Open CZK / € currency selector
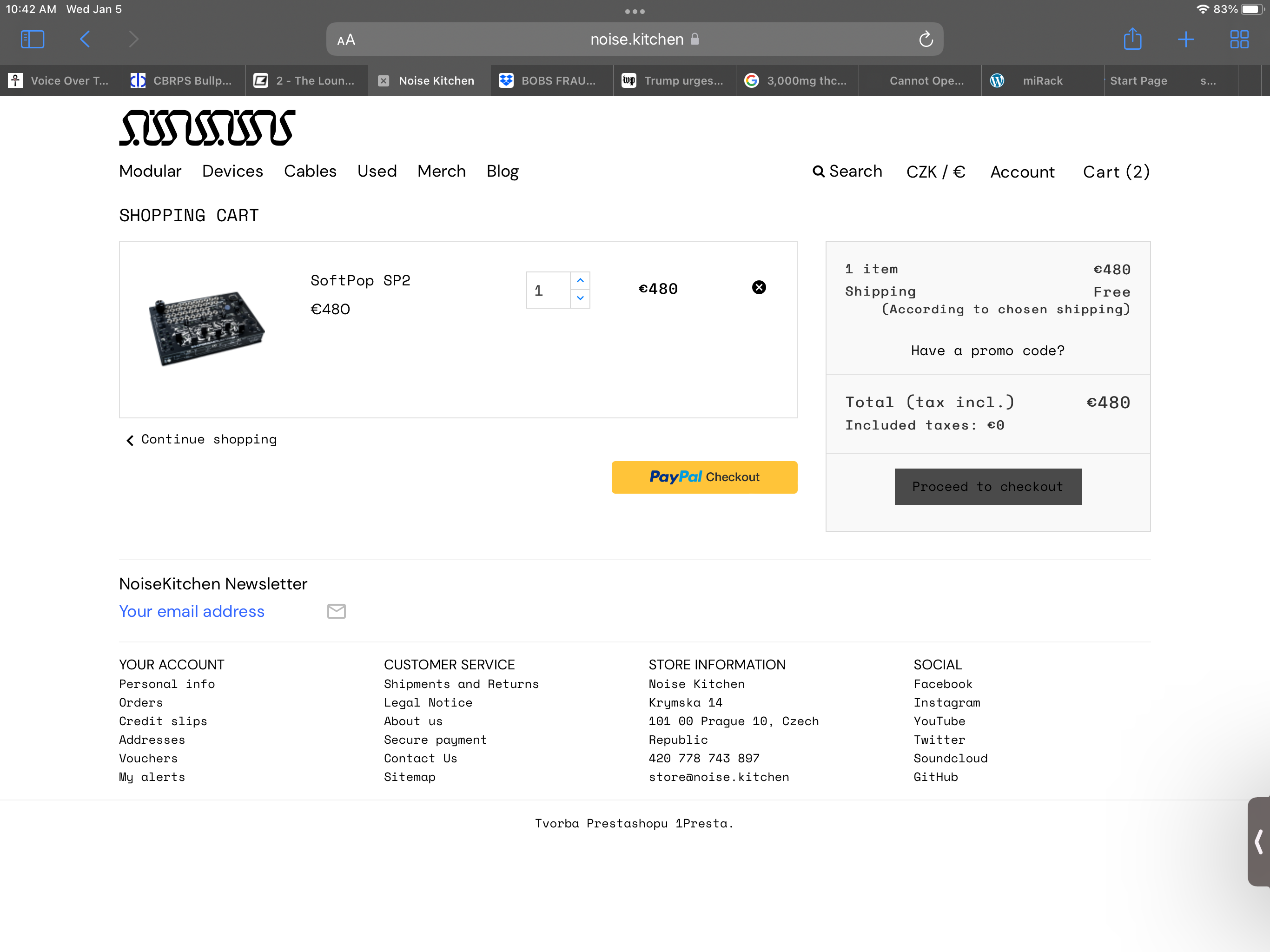This screenshot has width=1270, height=952. (935, 172)
